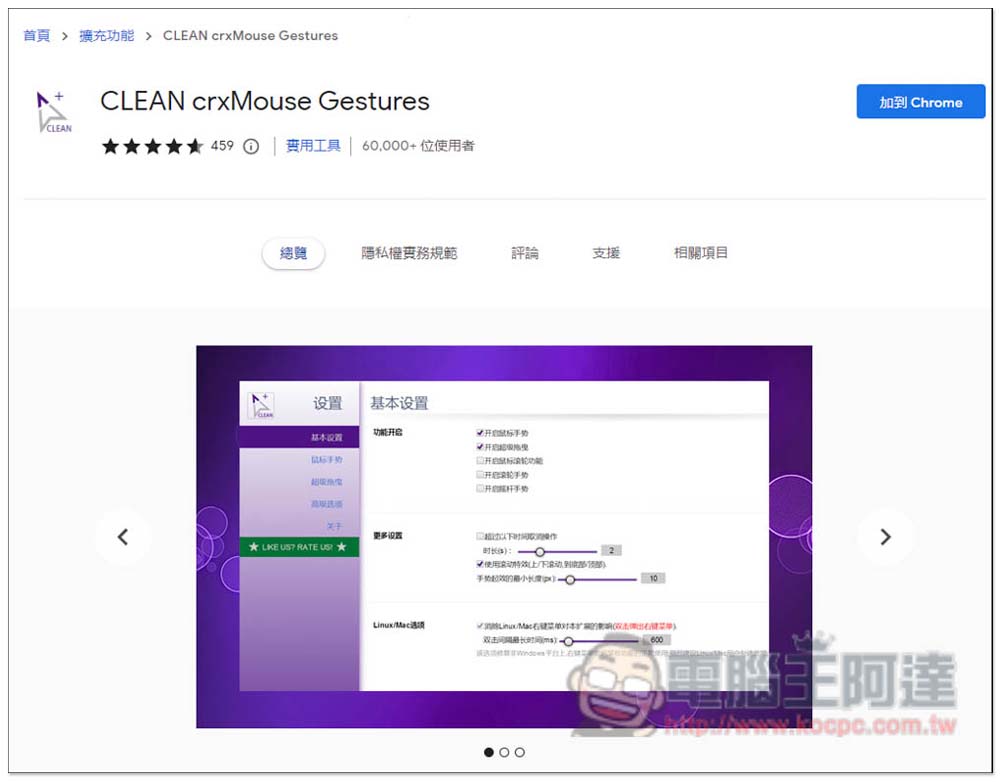Click the left carousel arrow
Screen dimensions: 1000x782
[123, 537]
